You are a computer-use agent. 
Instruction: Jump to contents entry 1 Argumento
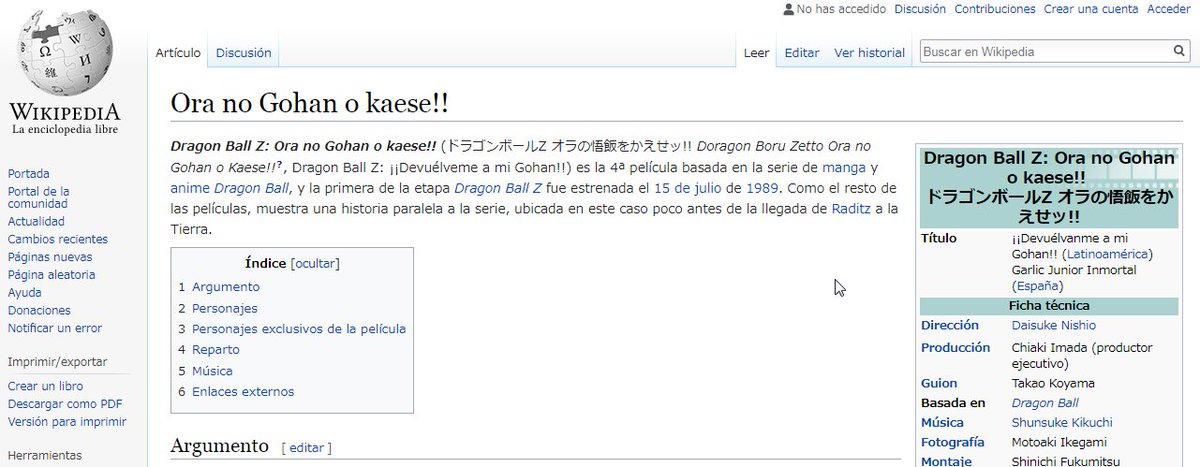click(219, 287)
